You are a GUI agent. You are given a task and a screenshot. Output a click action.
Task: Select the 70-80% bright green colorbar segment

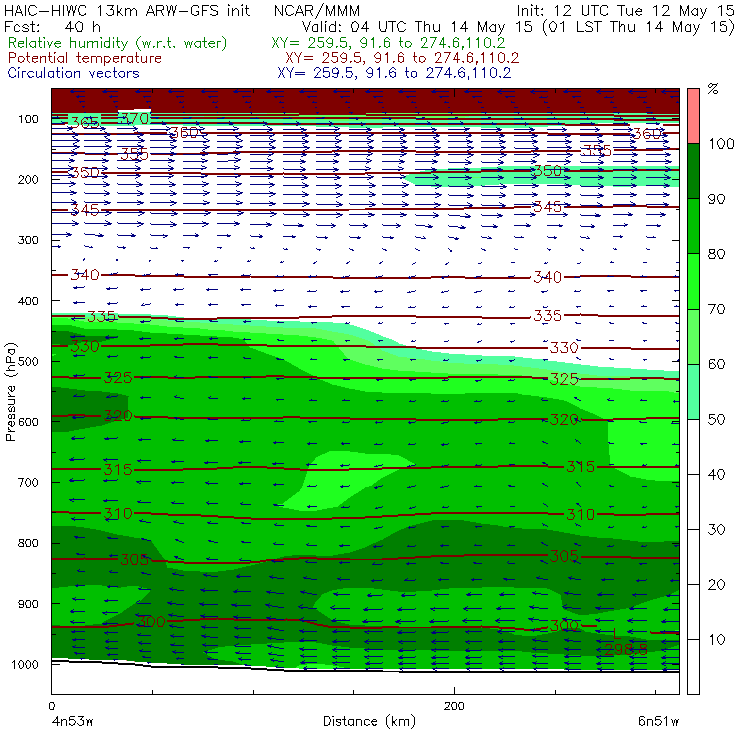click(693, 281)
